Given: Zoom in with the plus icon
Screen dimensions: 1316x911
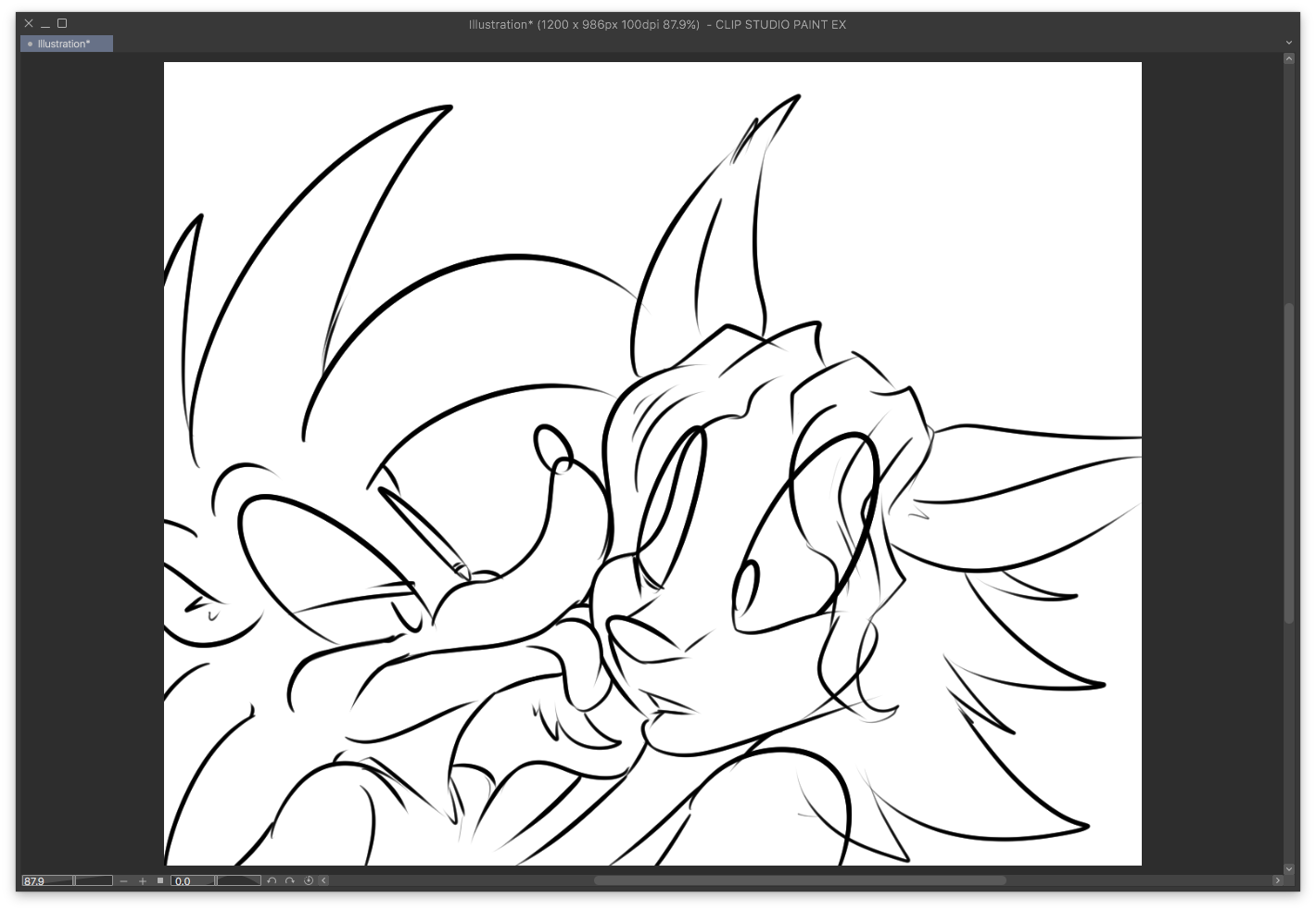Looking at the screenshot, I should (143, 880).
